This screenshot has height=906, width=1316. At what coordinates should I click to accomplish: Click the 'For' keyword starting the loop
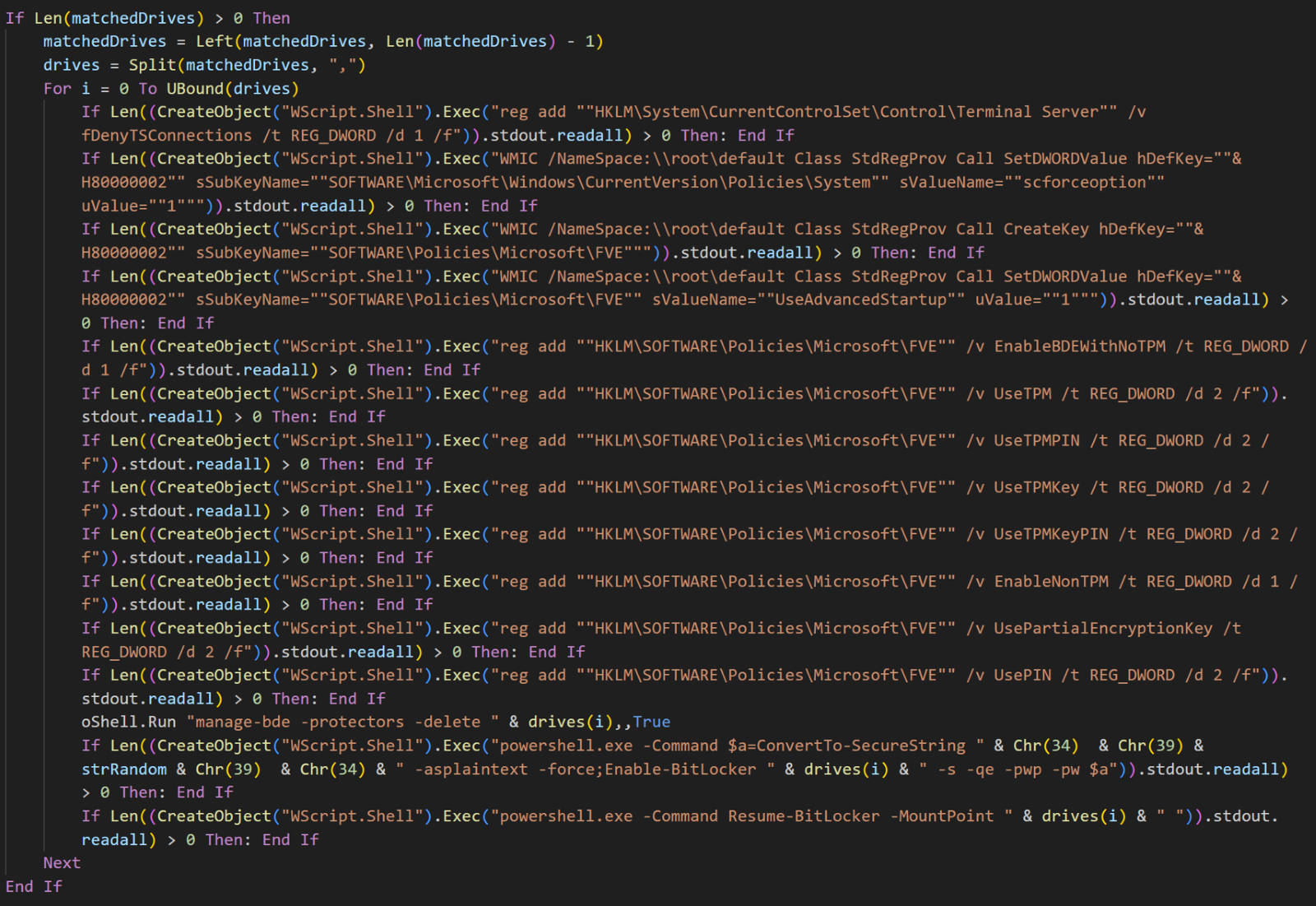pos(57,88)
